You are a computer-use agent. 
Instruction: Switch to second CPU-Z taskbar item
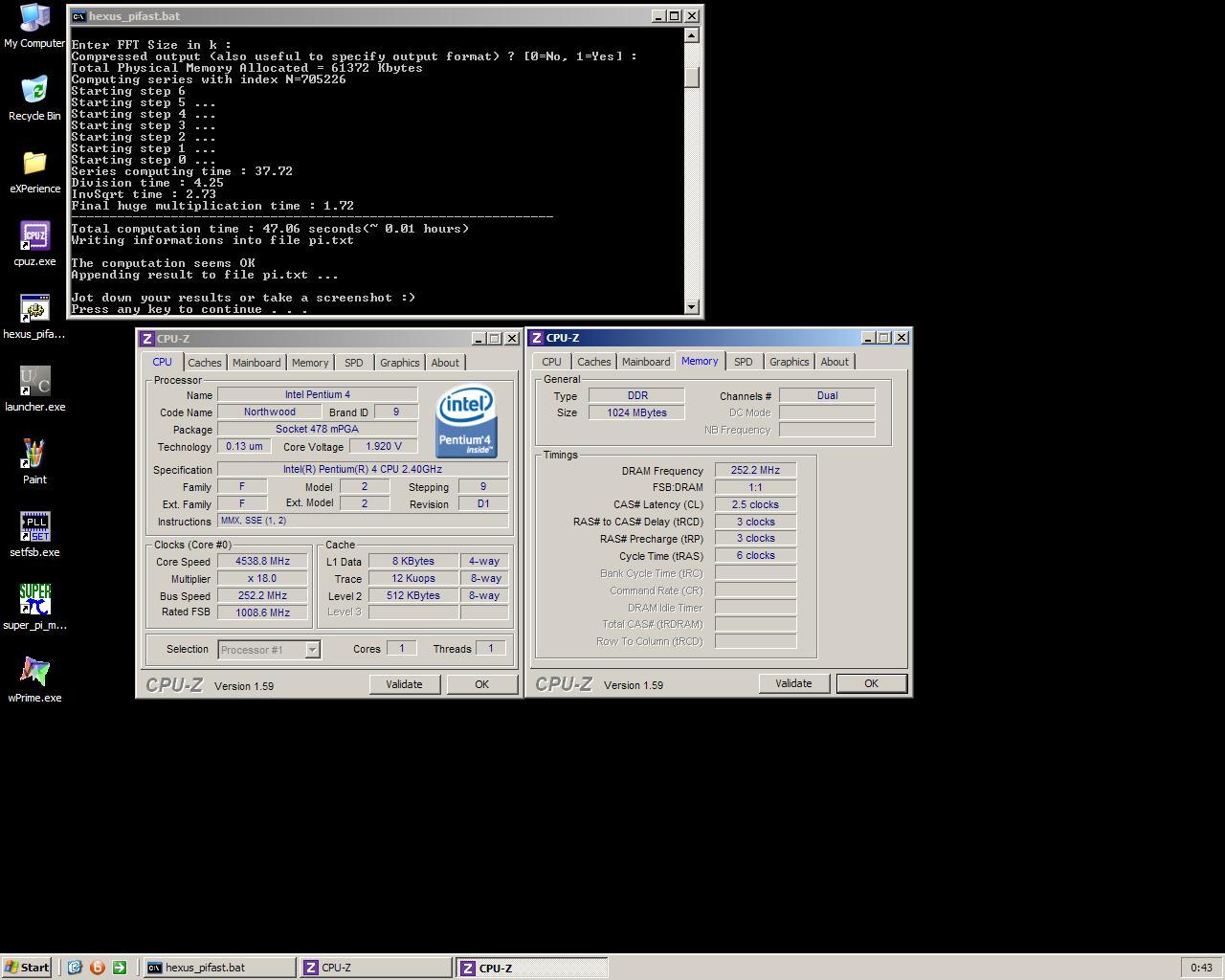pyautogui.click(x=532, y=968)
